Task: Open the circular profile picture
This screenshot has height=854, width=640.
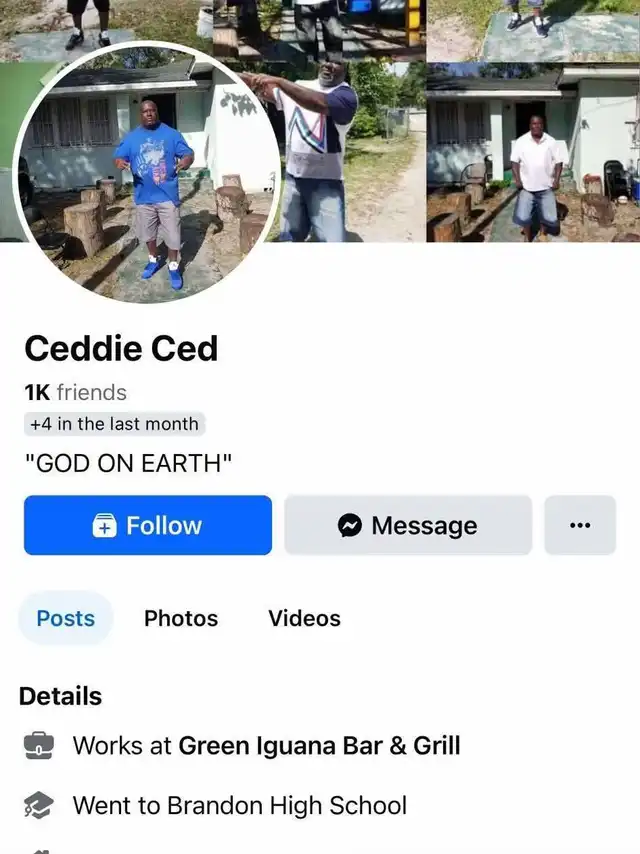Action: 148,173
